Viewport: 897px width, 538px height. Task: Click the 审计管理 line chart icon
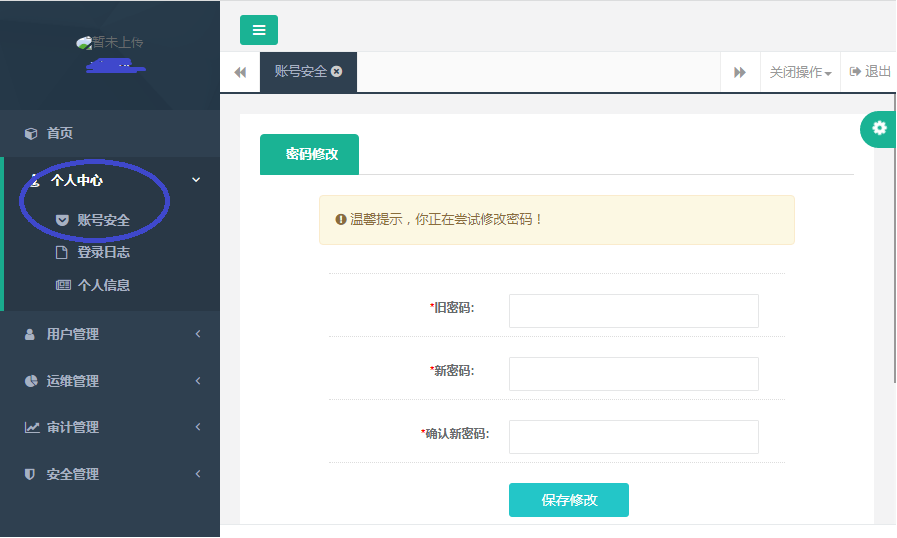pyautogui.click(x=31, y=427)
